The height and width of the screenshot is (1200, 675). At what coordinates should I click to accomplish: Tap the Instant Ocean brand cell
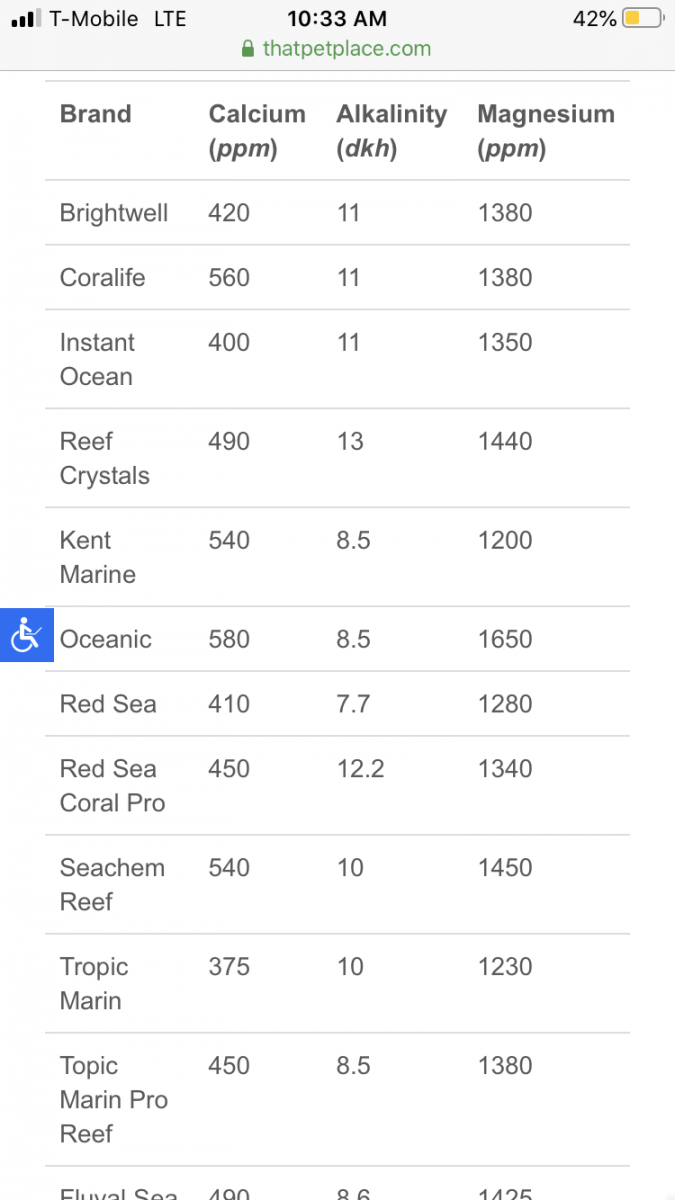[97, 359]
